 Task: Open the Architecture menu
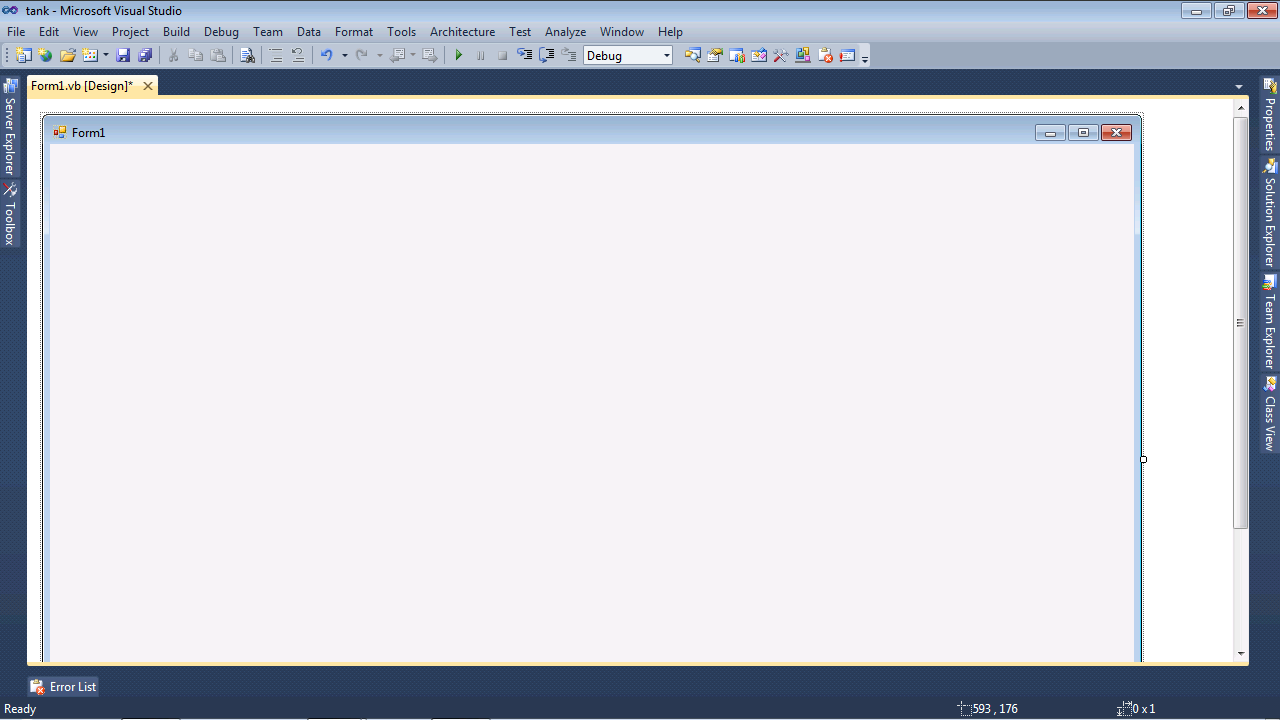[462, 32]
